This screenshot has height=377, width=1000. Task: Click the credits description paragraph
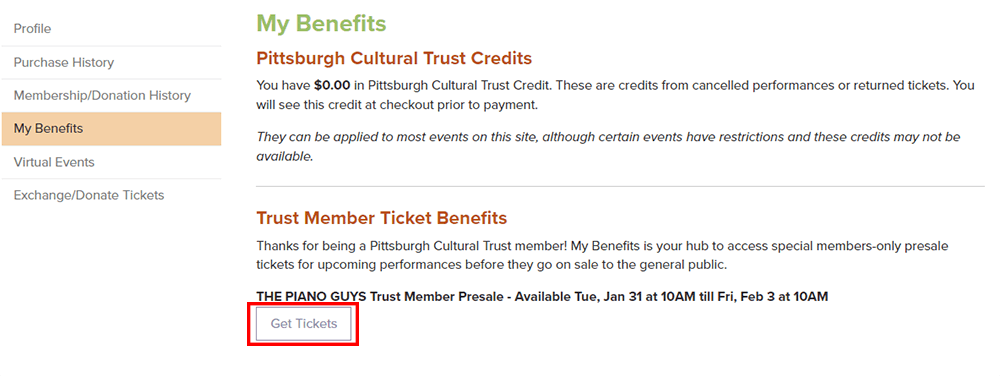(x=615, y=95)
